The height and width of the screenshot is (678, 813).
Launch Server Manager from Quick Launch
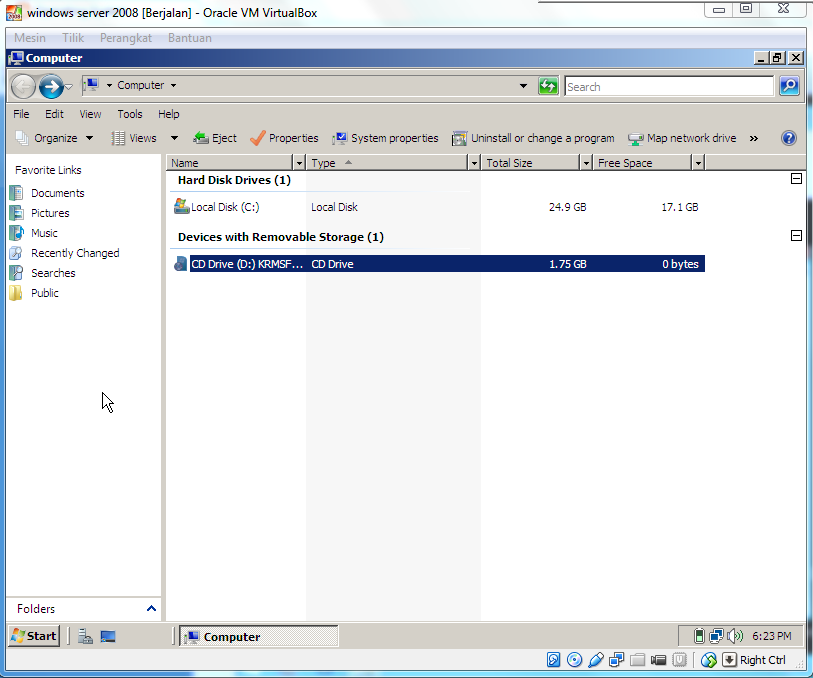pyautogui.click(x=85, y=636)
